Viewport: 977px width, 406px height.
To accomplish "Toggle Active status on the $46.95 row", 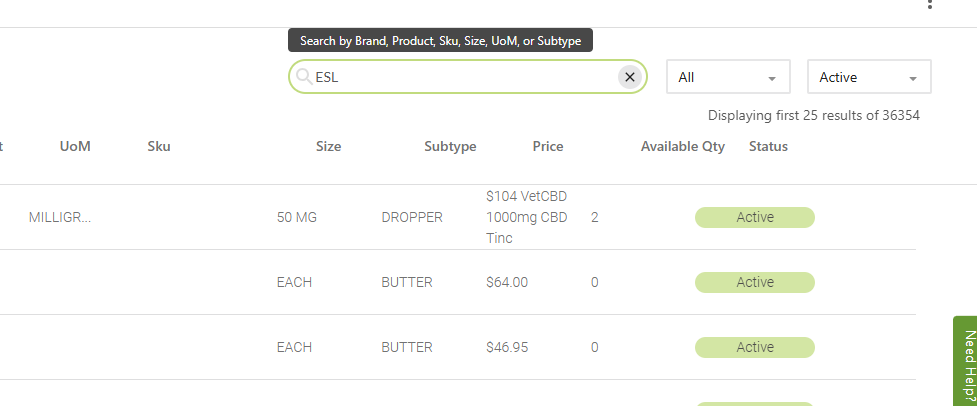I will click(x=755, y=347).
